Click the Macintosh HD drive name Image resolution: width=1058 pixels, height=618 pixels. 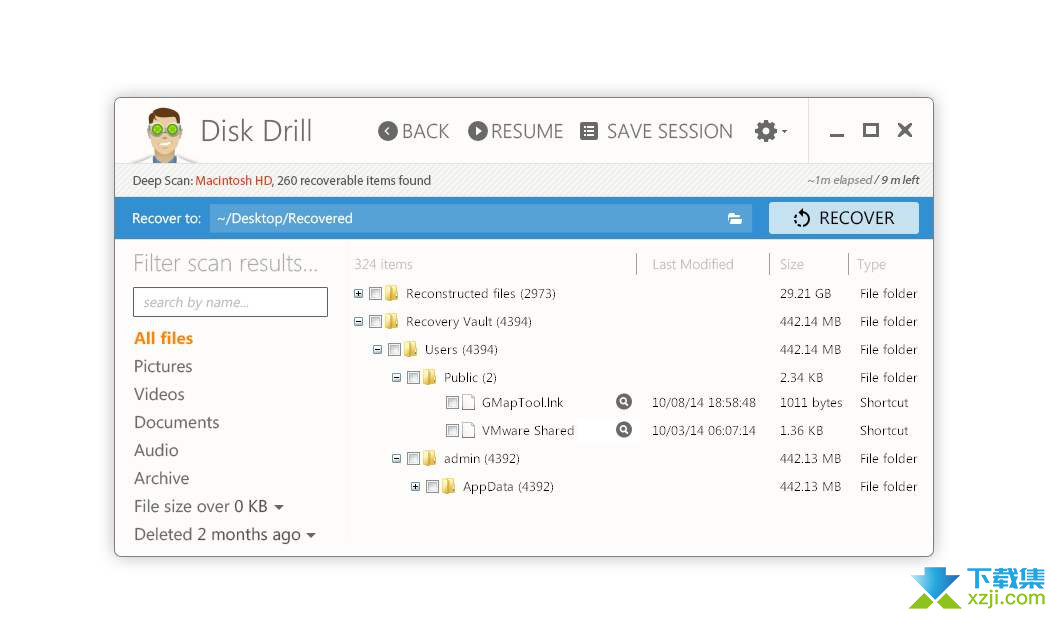(233, 181)
